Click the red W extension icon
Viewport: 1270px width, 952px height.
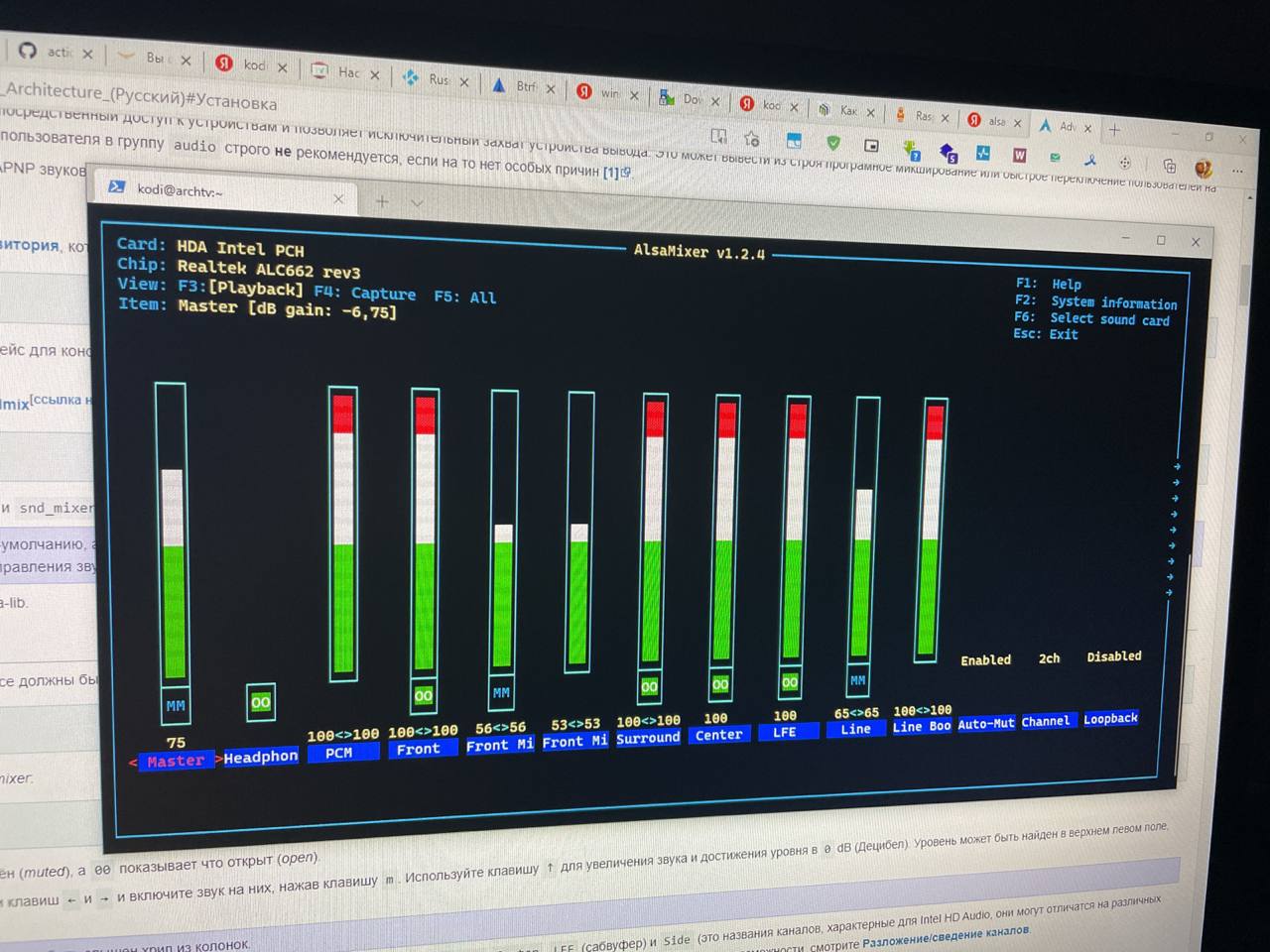click(x=1019, y=155)
